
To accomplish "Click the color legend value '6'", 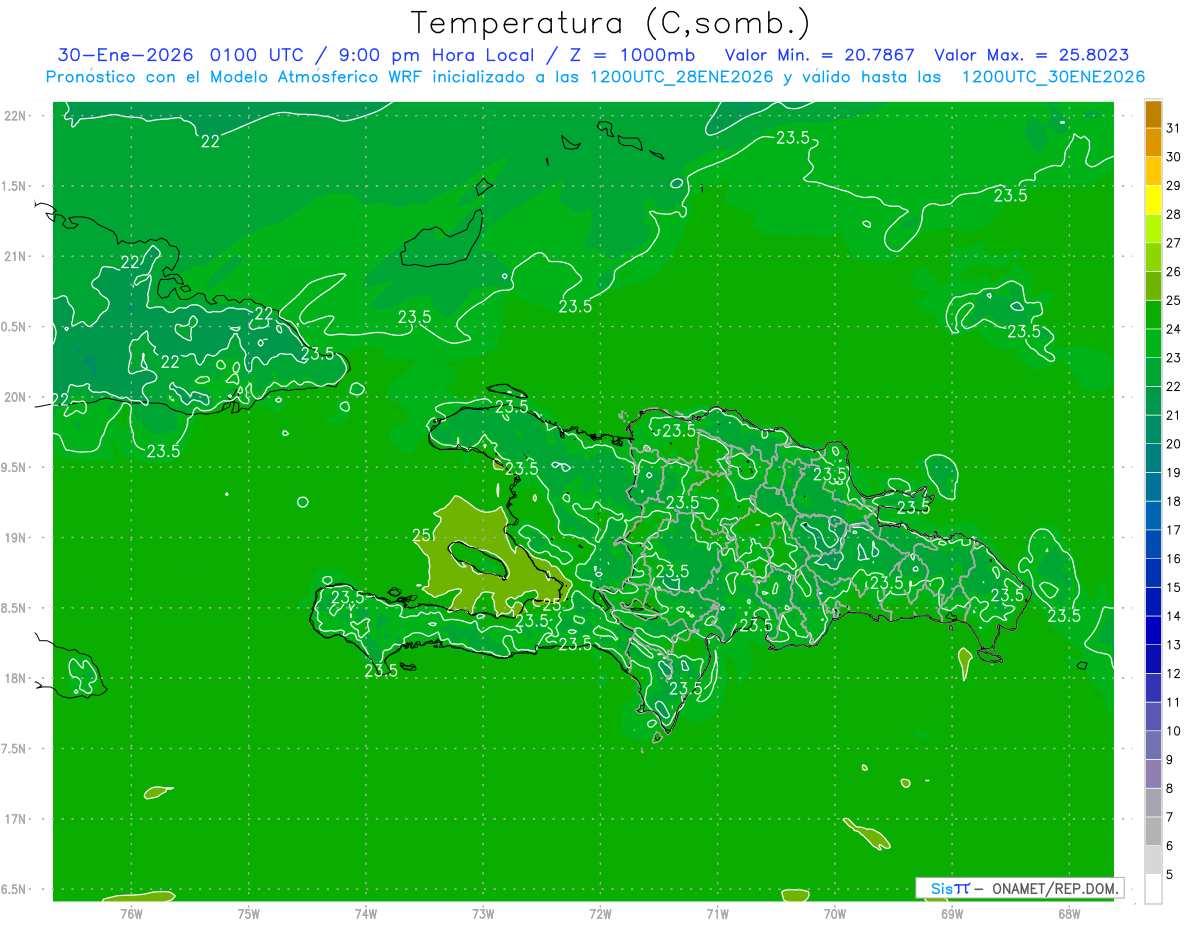I will pyautogui.click(x=1169, y=846).
